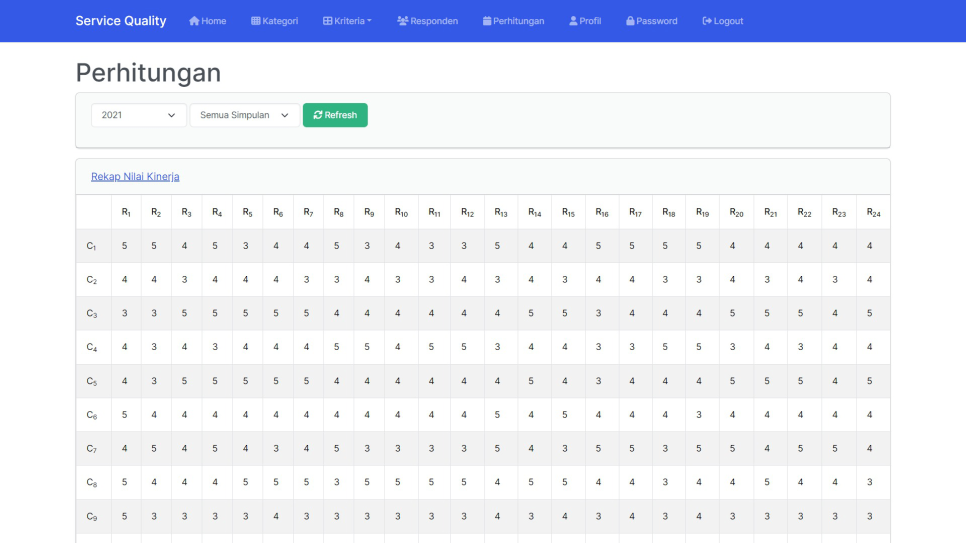
Task: Select the C7 row label
Action: [91, 449]
